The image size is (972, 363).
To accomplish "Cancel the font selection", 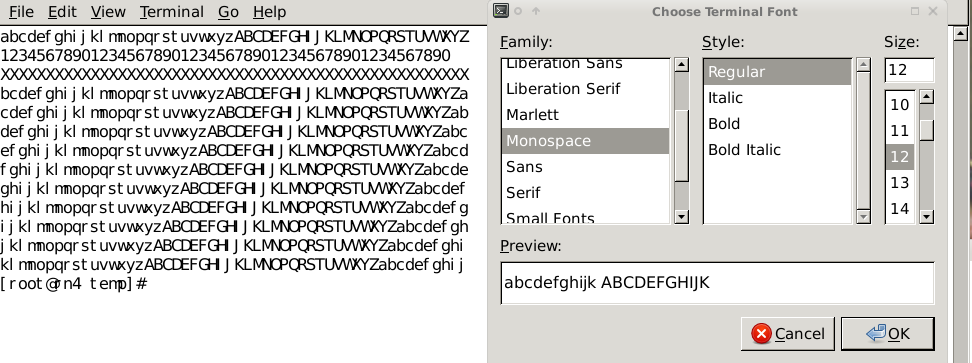I will (788, 334).
